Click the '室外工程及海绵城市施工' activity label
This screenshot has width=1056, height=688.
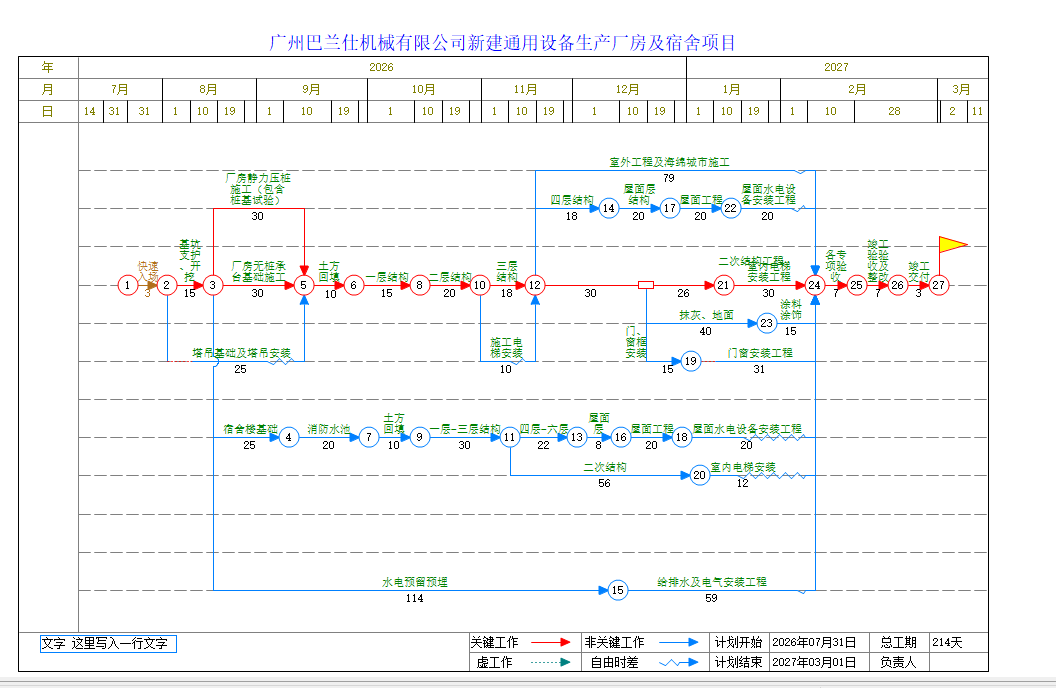669,162
